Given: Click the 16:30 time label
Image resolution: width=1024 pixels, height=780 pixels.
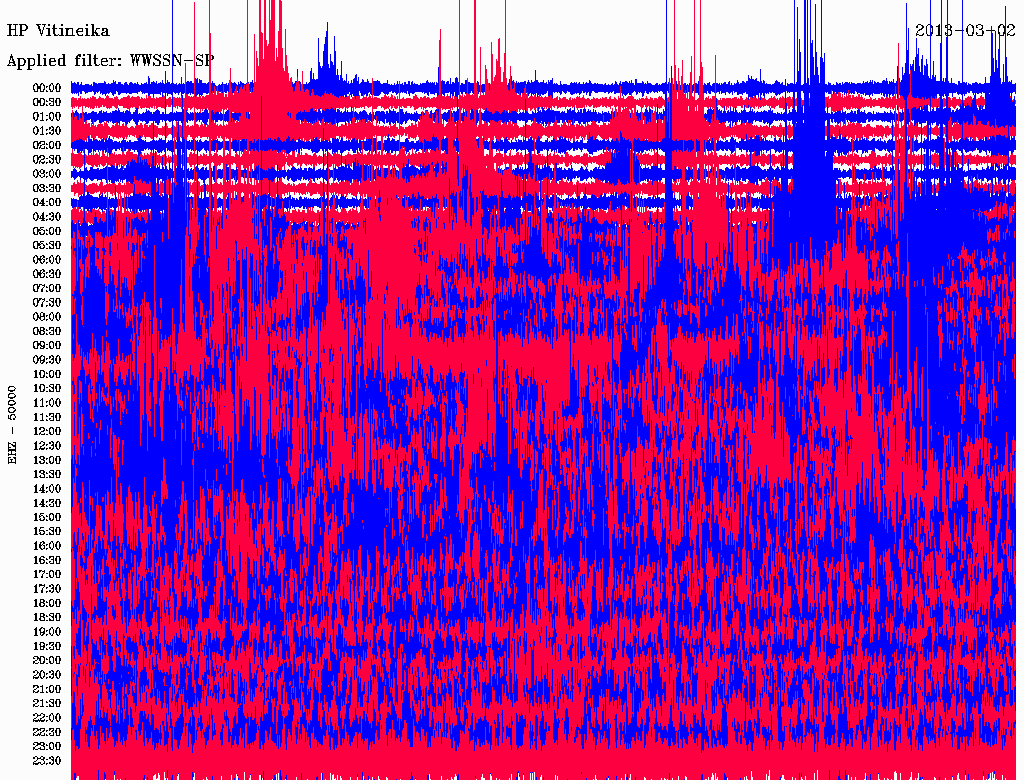Looking at the screenshot, I should click(x=47, y=560).
